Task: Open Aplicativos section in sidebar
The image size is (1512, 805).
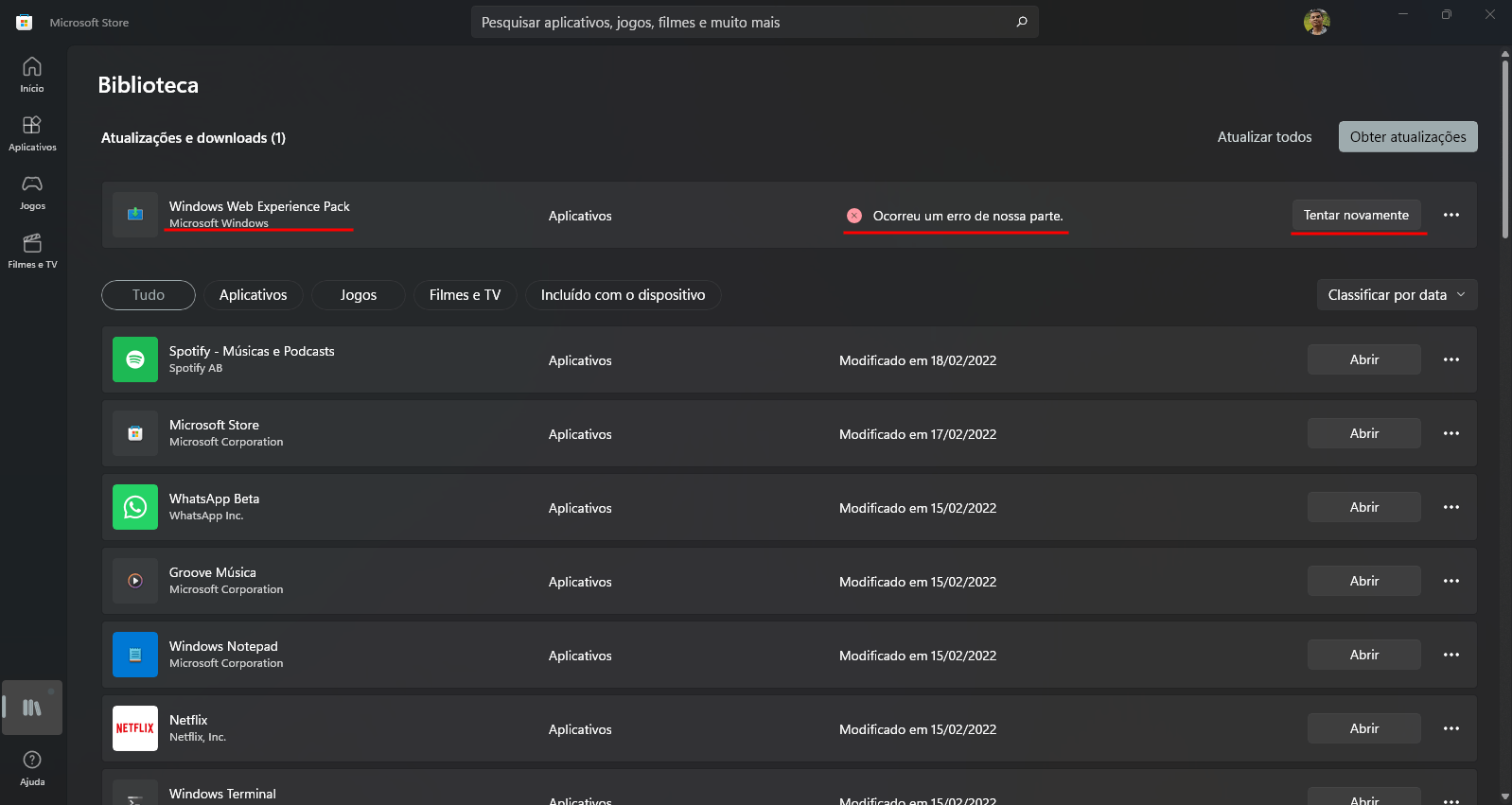Action: pos(32,133)
